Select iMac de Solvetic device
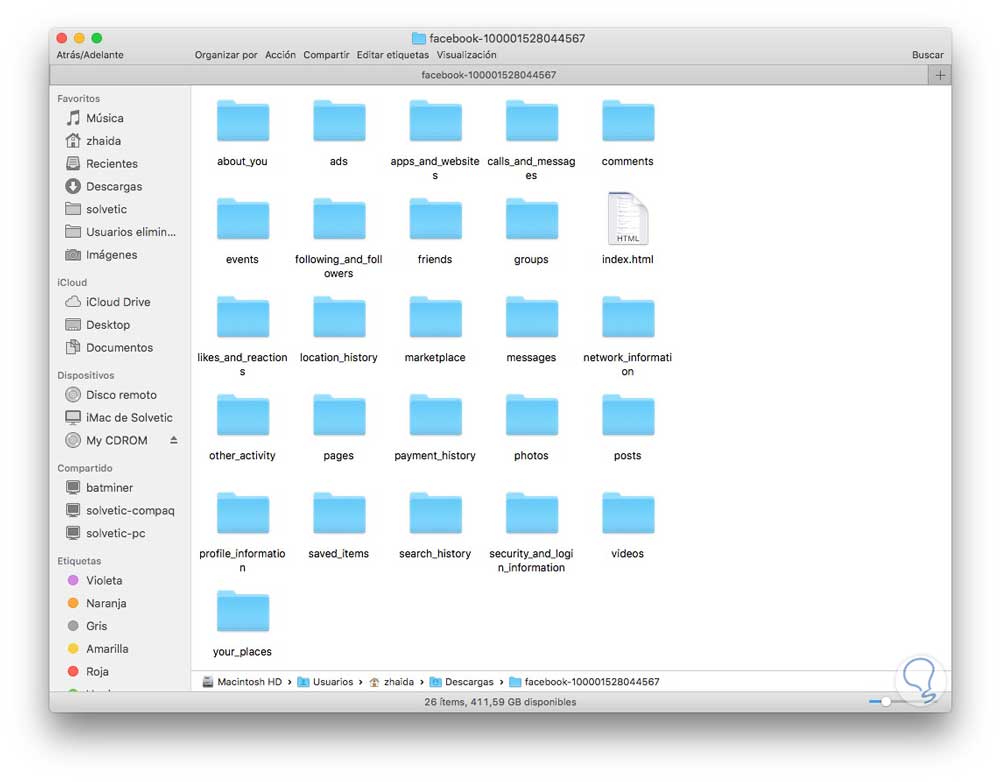 121,418
